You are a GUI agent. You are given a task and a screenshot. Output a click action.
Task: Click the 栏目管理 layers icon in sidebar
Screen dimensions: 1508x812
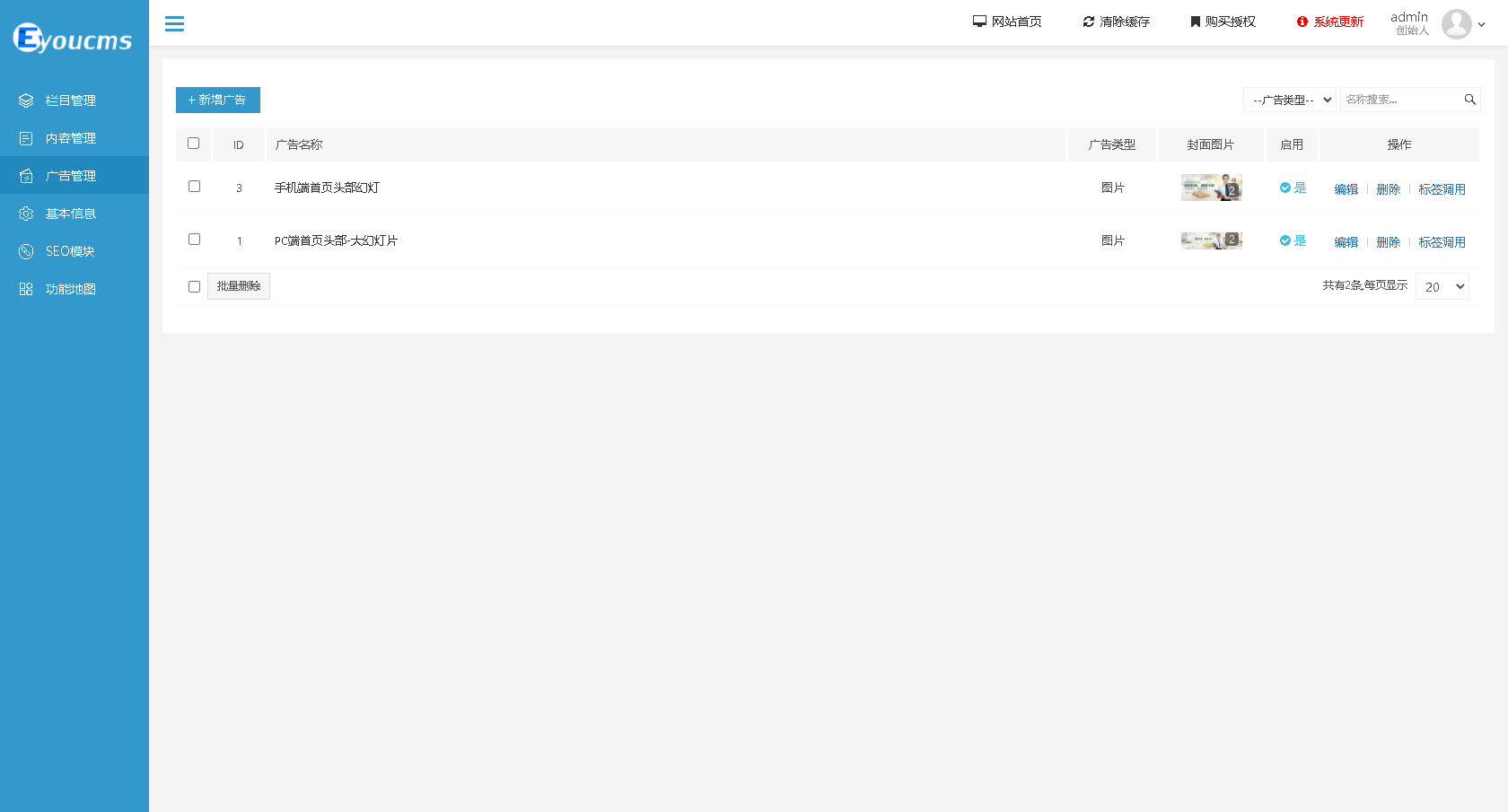point(26,100)
